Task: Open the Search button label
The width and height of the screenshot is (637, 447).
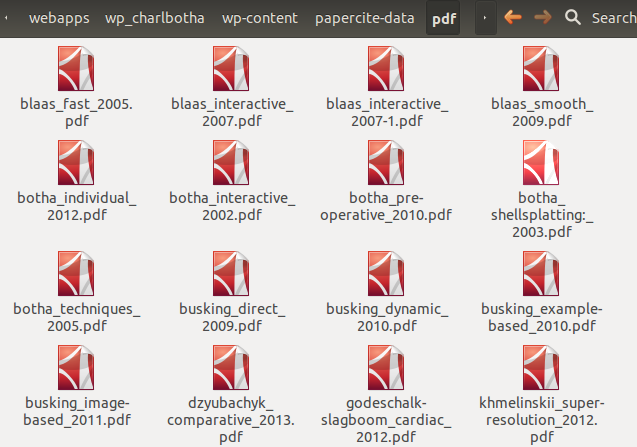Action: pyautogui.click(x=614, y=18)
